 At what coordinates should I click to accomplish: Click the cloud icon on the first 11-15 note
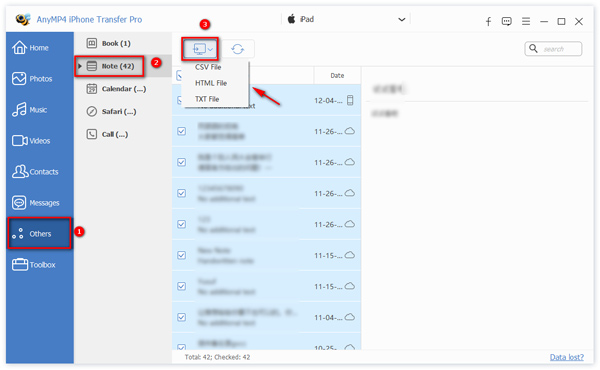(x=350, y=255)
